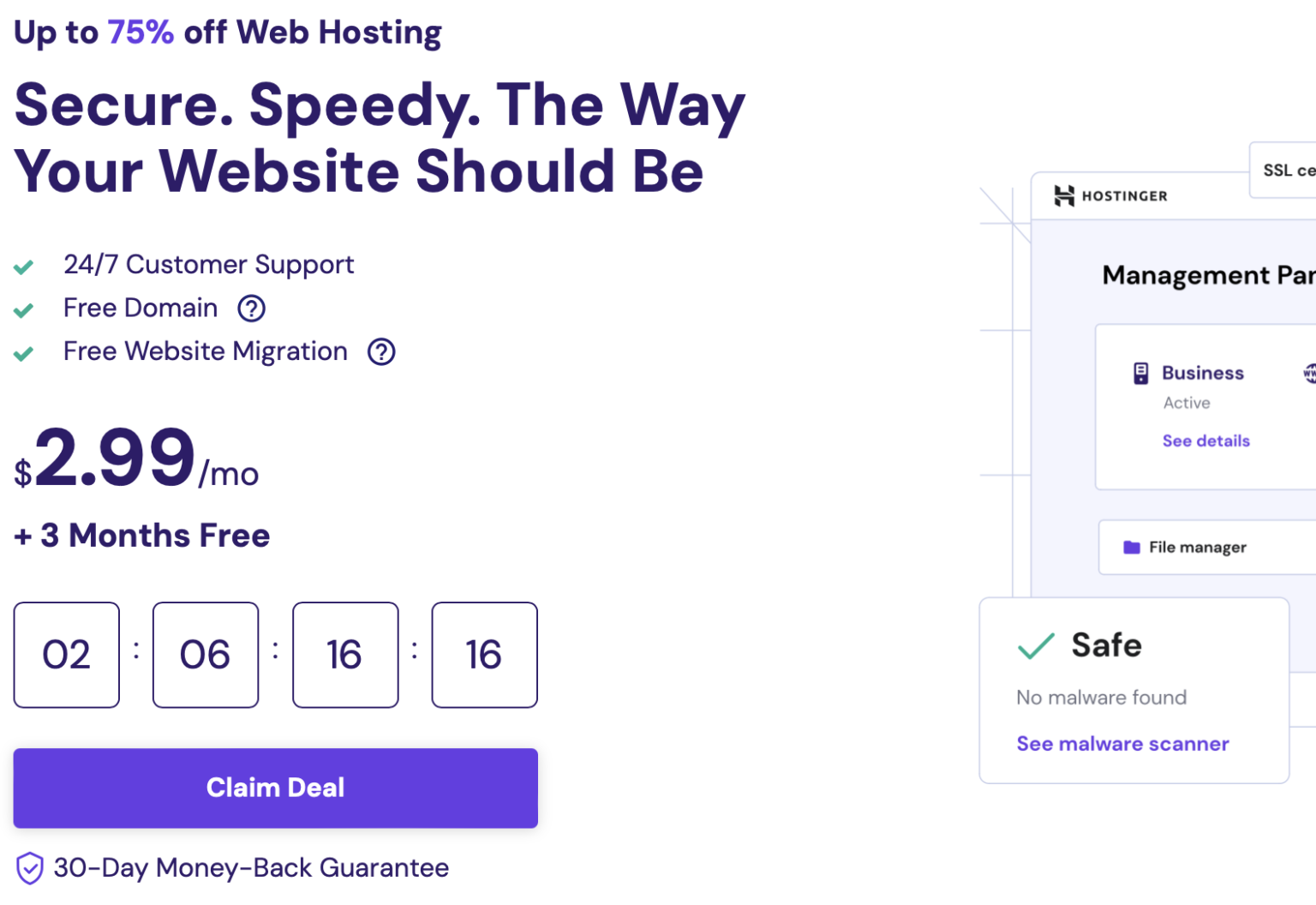This screenshot has width=1316, height=905.
Task: Click the hours box in the countdown timer
Action: click(206, 655)
